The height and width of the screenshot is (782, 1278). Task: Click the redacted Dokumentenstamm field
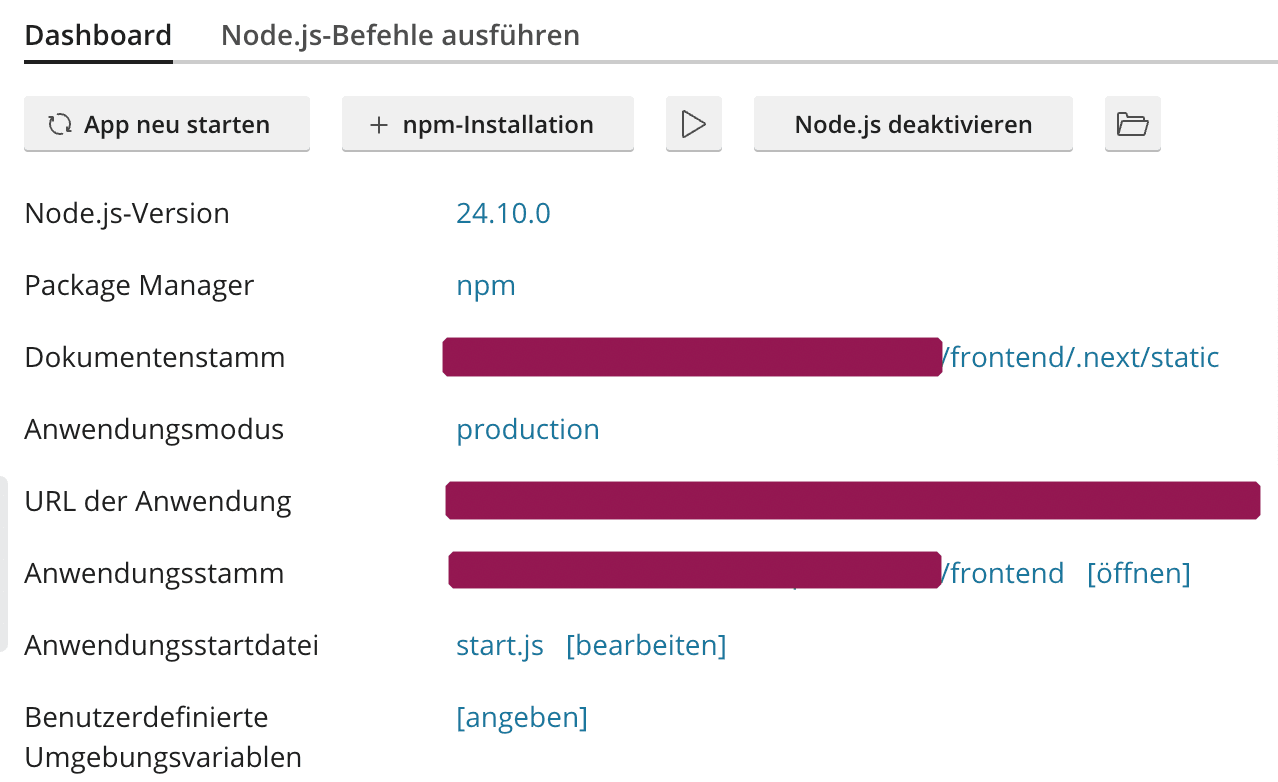pos(692,357)
